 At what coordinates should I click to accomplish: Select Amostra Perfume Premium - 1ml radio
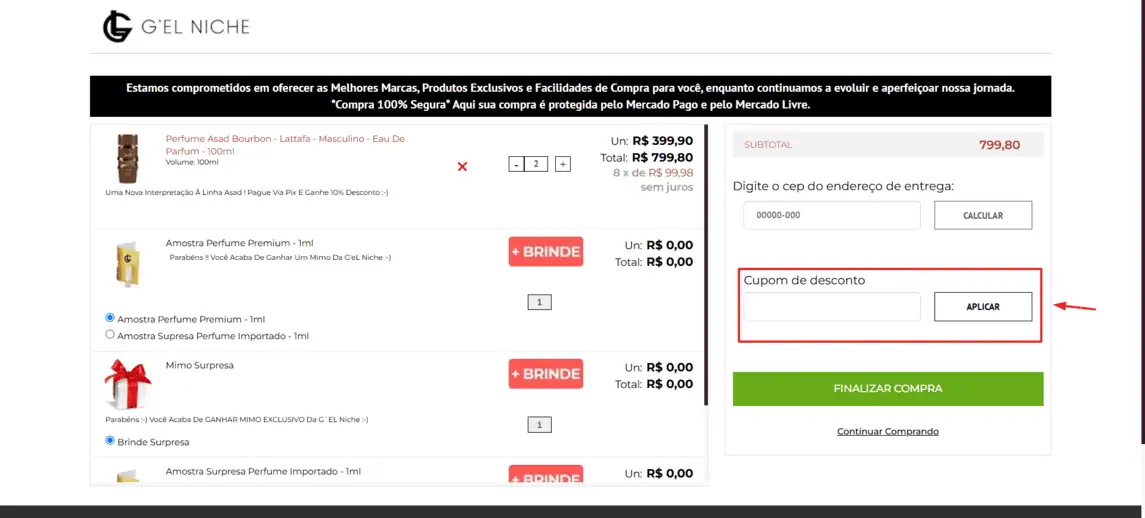tap(110, 318)
